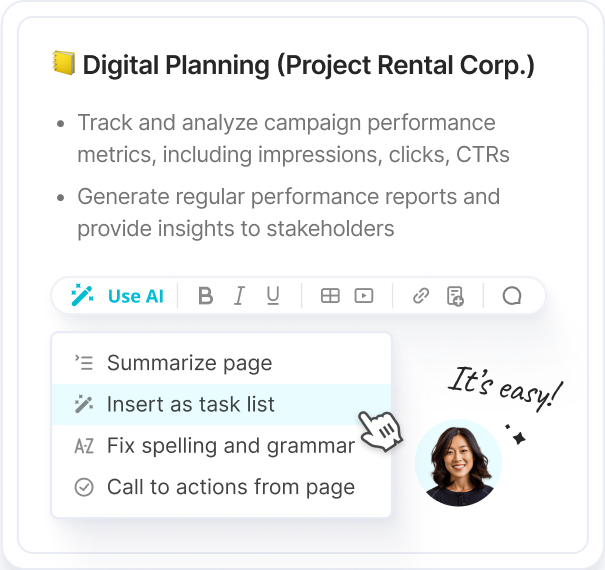The image size is (605, 570).
Task: Insert a table from toolbar
Action: (330, 296)
